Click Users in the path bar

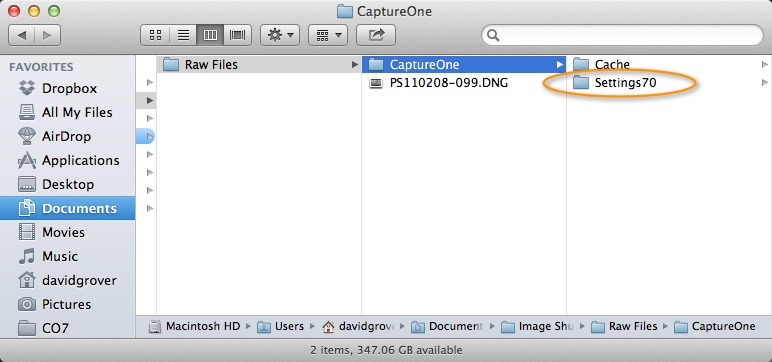(x=281, y=327)
